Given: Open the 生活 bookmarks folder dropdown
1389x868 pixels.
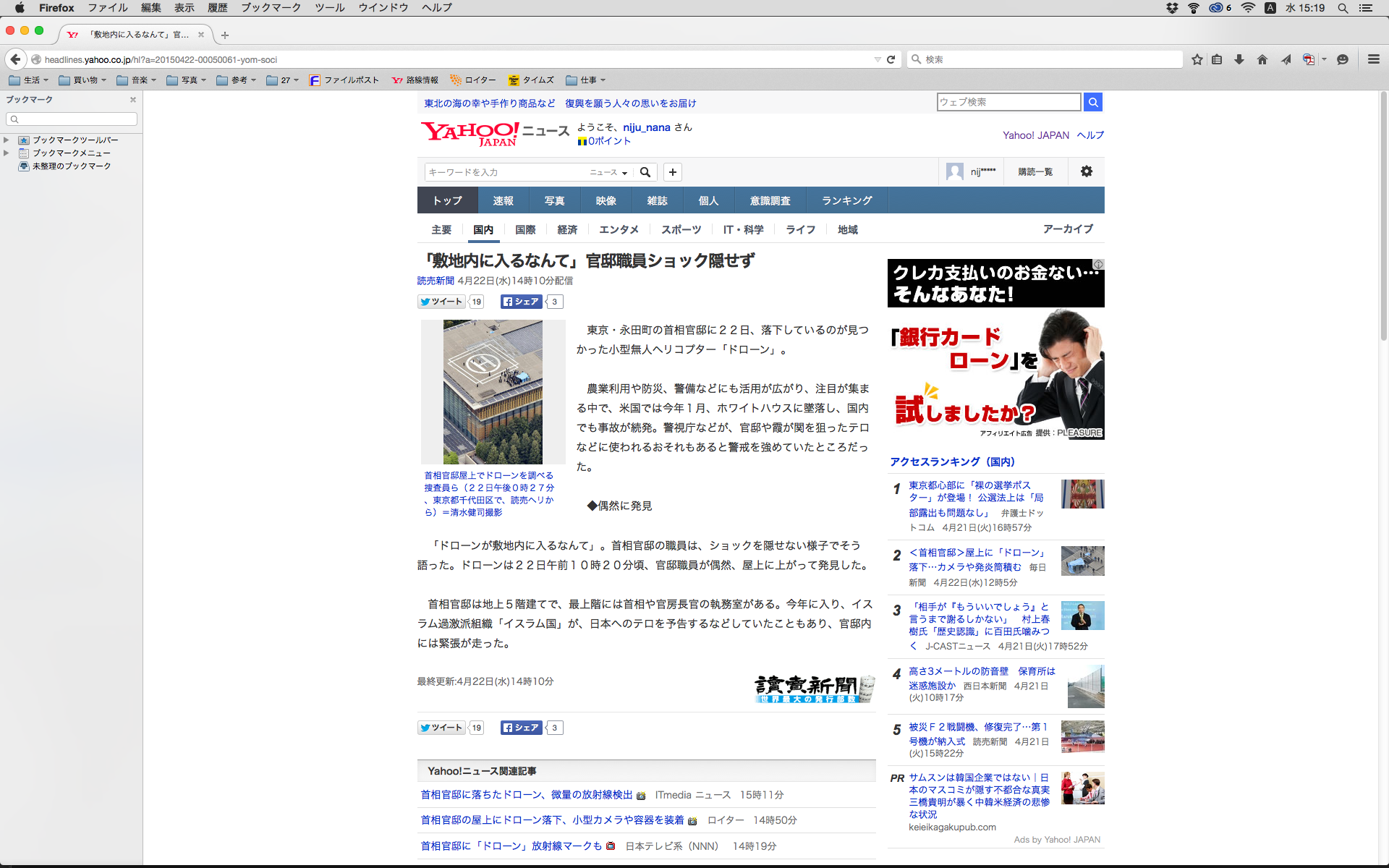Looking at the screenshot, I should [29, 80].
